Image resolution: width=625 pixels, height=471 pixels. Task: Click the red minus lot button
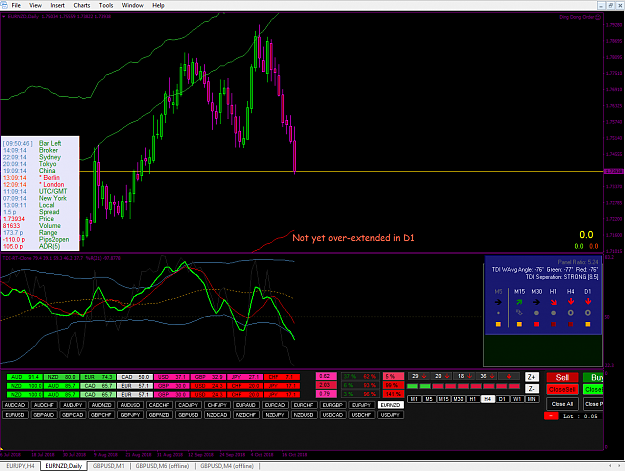(x=551, y=416)
